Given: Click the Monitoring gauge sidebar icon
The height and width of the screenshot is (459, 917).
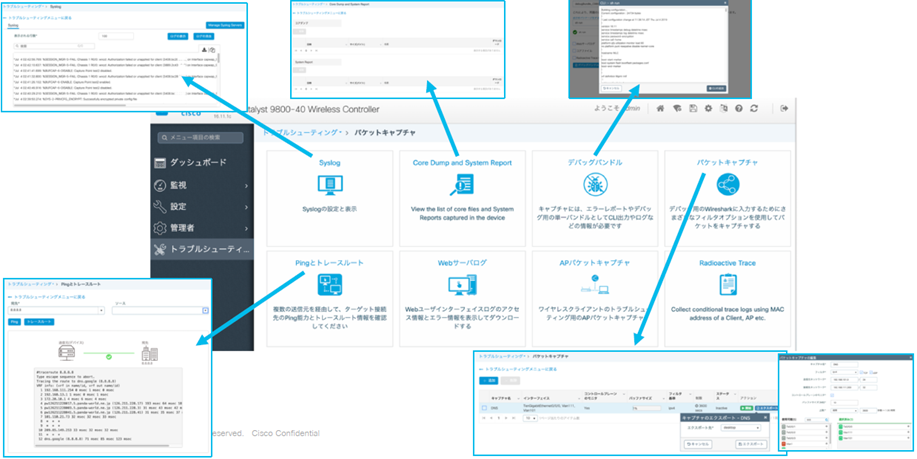Looking at the screenshot, I should point(160,185).
